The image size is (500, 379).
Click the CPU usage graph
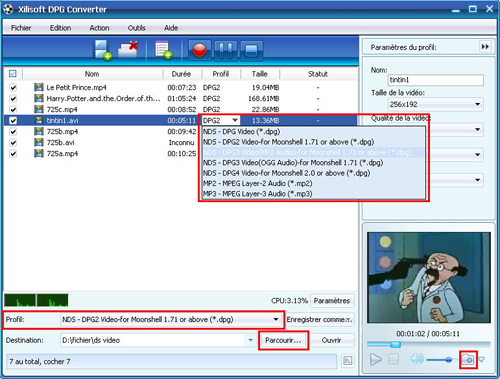(x=36, y=300)
